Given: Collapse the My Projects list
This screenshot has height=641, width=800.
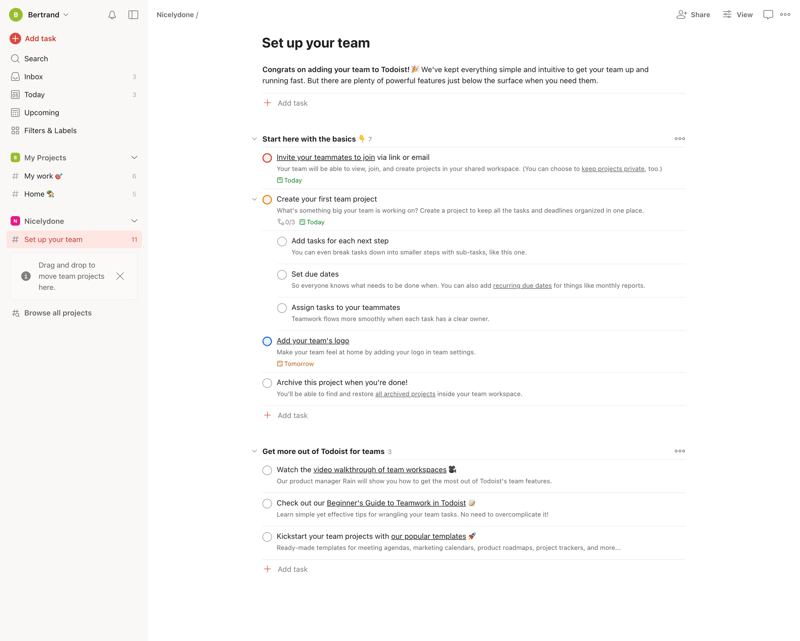Looking at the screenshot, I should click(x=136, y=157).
